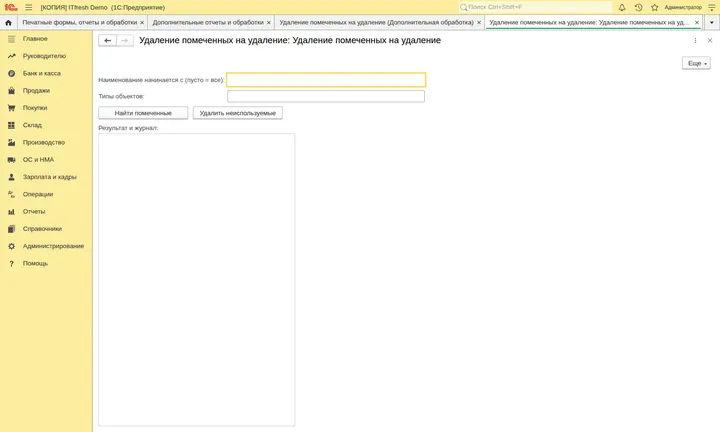
Task: Open the Производство section
Action: (x=46, y=142)
